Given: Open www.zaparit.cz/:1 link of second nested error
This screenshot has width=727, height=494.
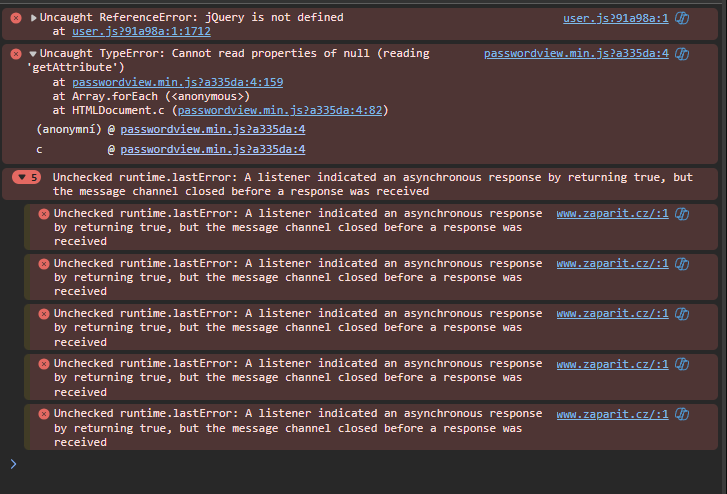Looking at the screenshot, I should point(612,264).
